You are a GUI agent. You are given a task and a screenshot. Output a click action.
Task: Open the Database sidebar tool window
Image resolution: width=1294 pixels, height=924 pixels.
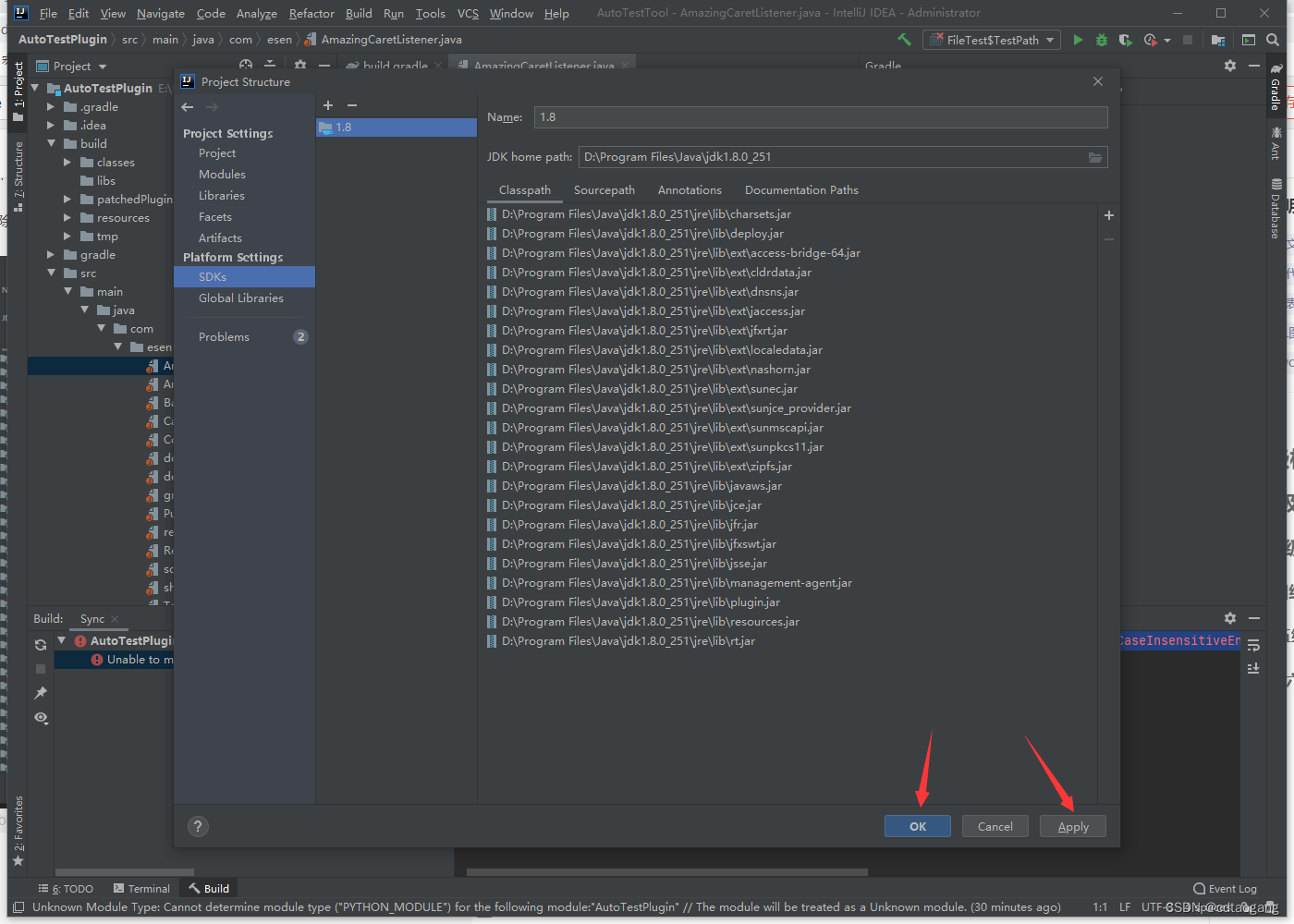click(x=1276, y=208)
